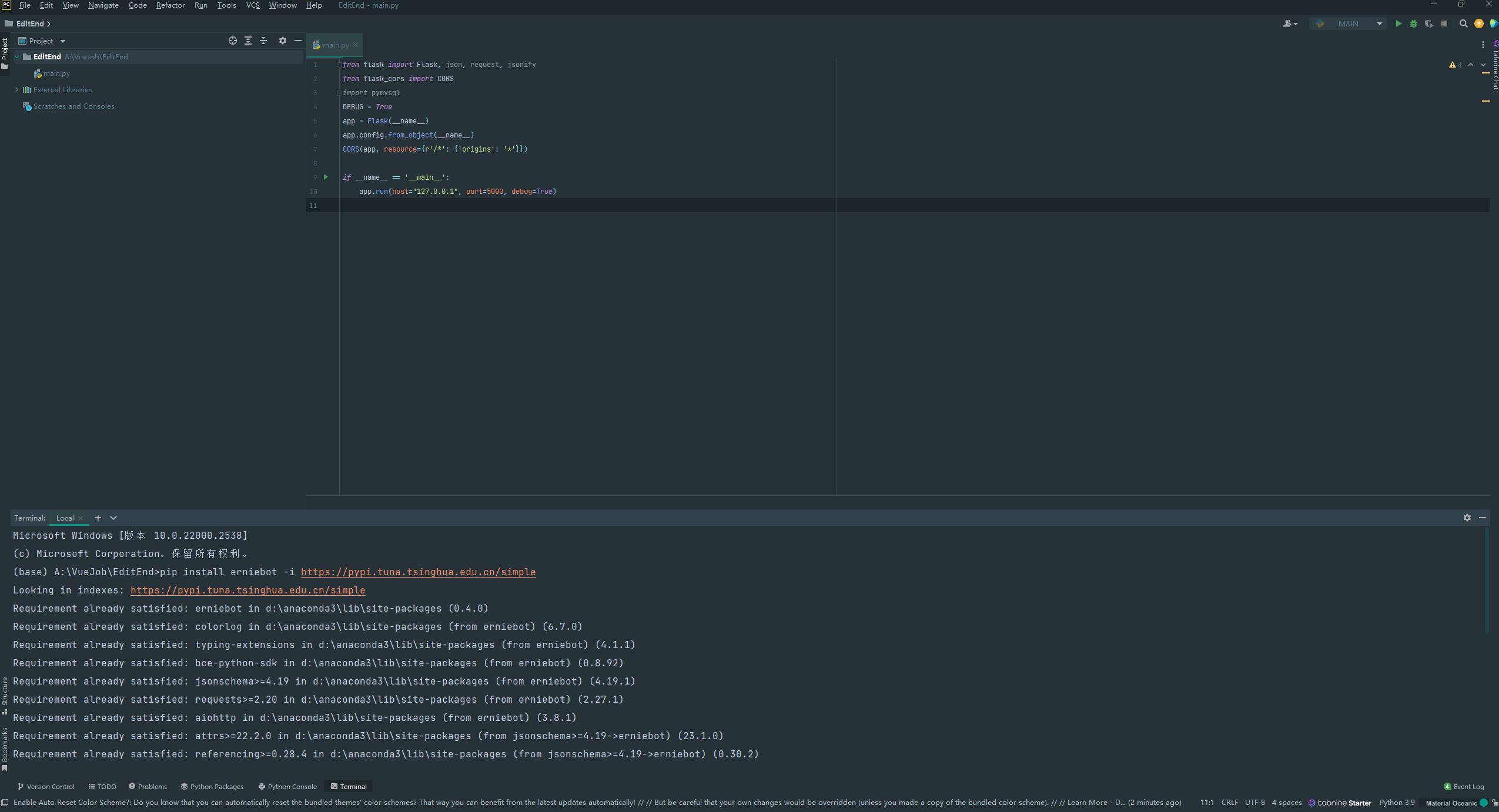This screenshot has width=1499, height=812.
Task: Toggle the Project side tool window stripe
Action: 5,53
